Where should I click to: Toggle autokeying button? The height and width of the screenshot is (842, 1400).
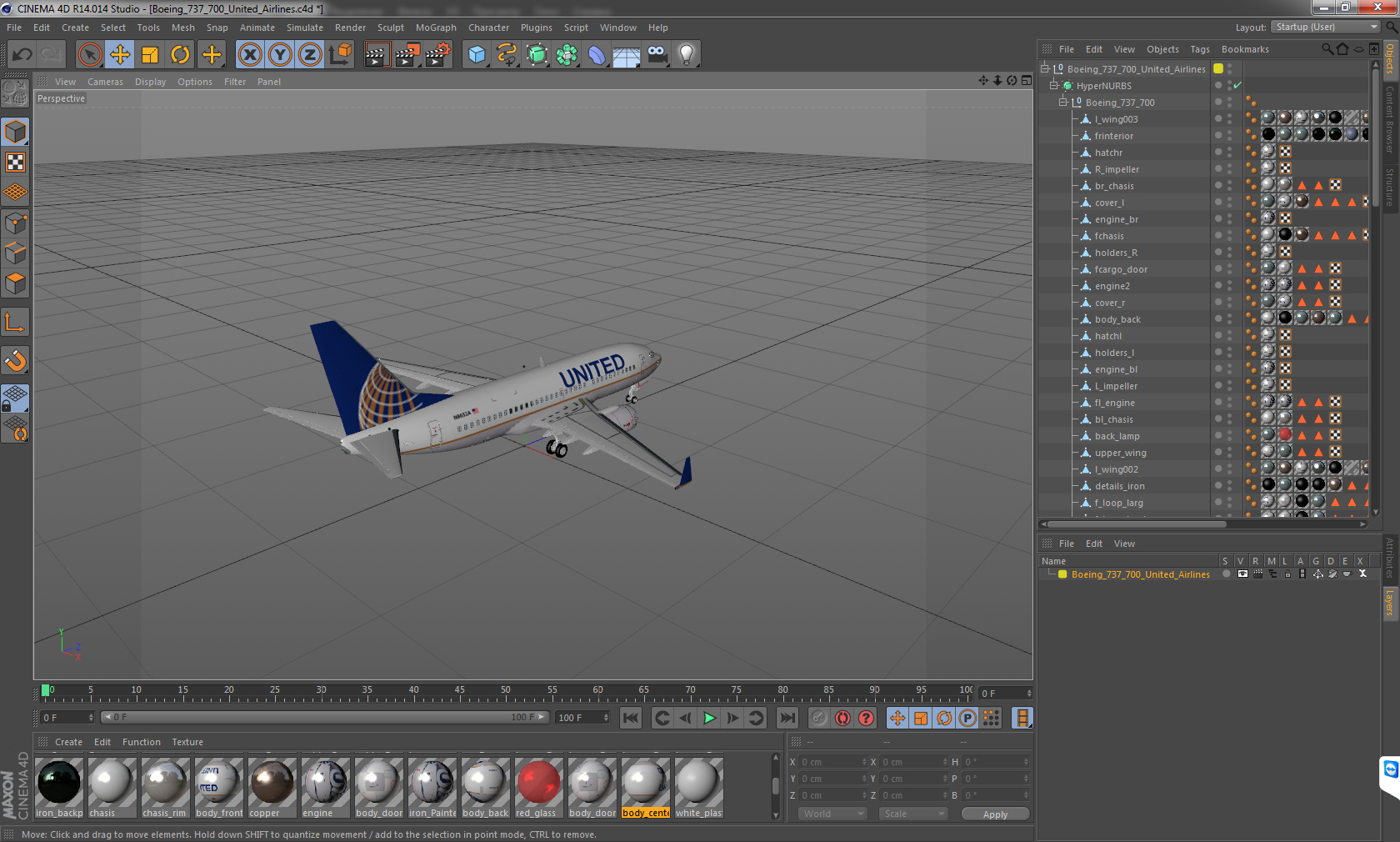(x=842, y=718)
